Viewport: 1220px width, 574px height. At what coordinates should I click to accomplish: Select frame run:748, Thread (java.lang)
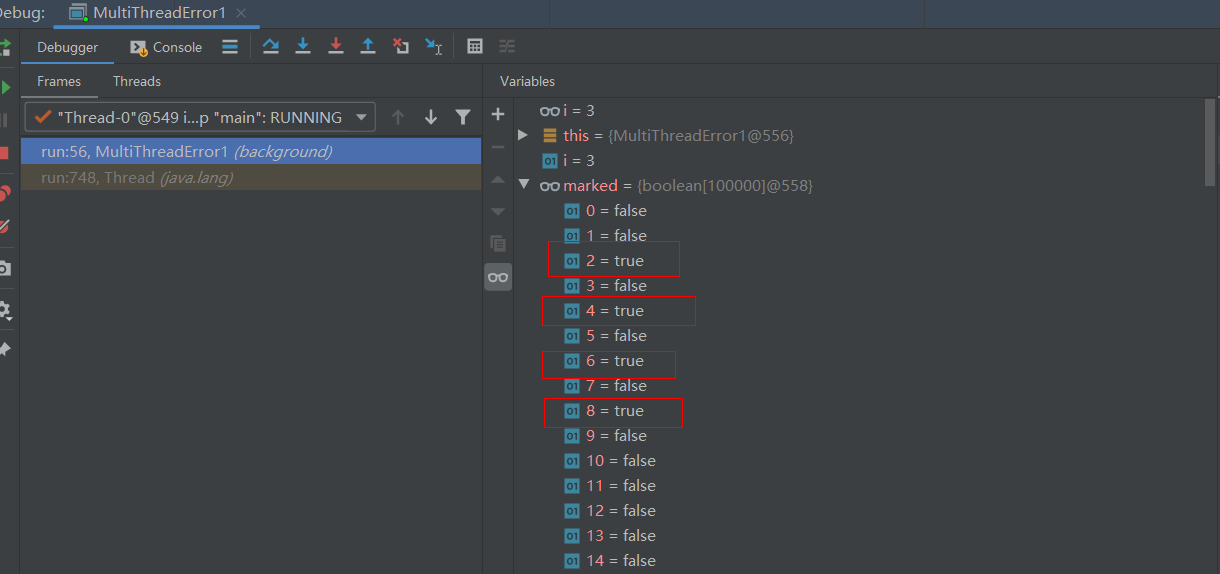coord(251,178)
